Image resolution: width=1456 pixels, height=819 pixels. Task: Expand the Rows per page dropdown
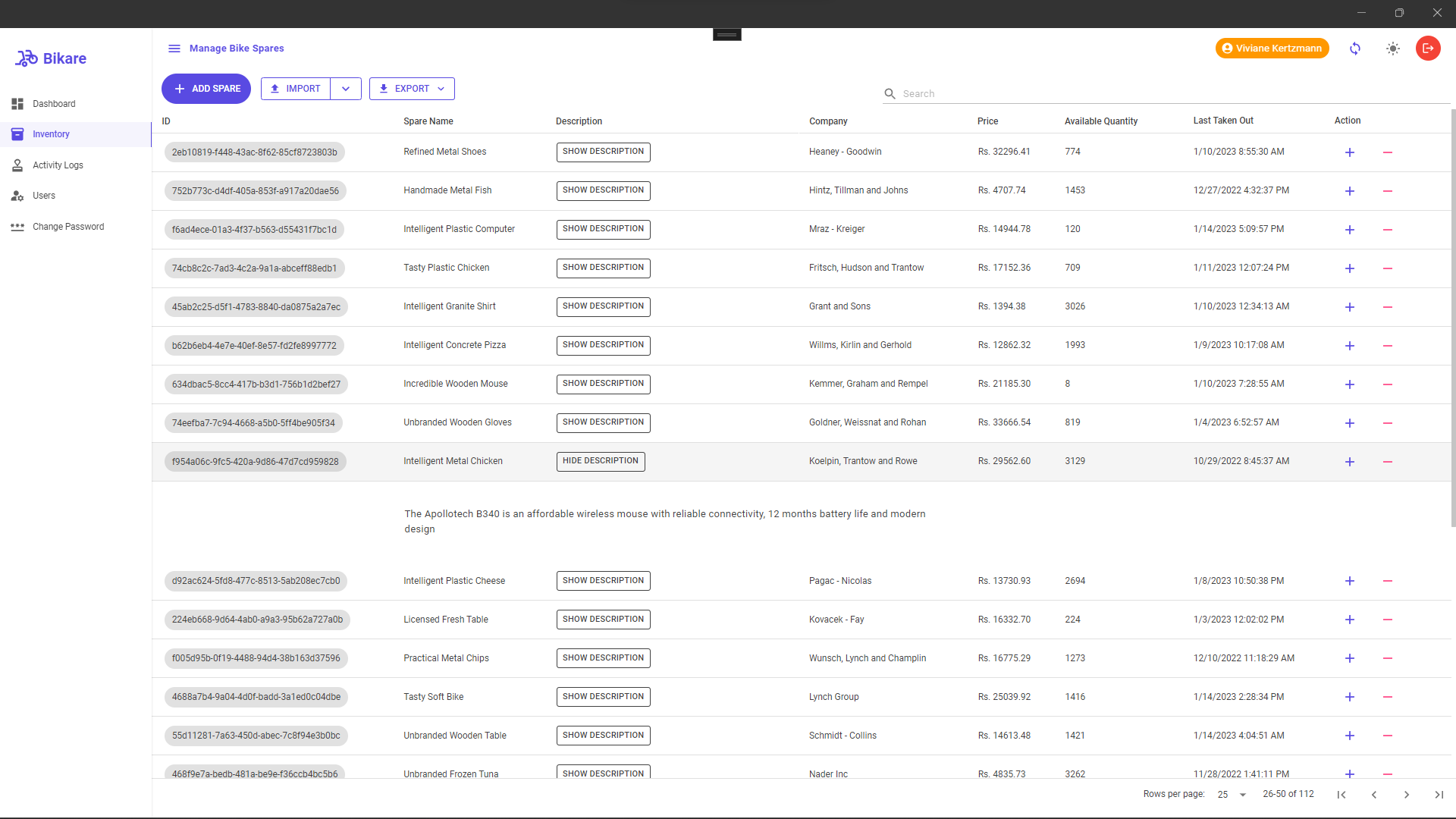click(x=1243, y=794)
